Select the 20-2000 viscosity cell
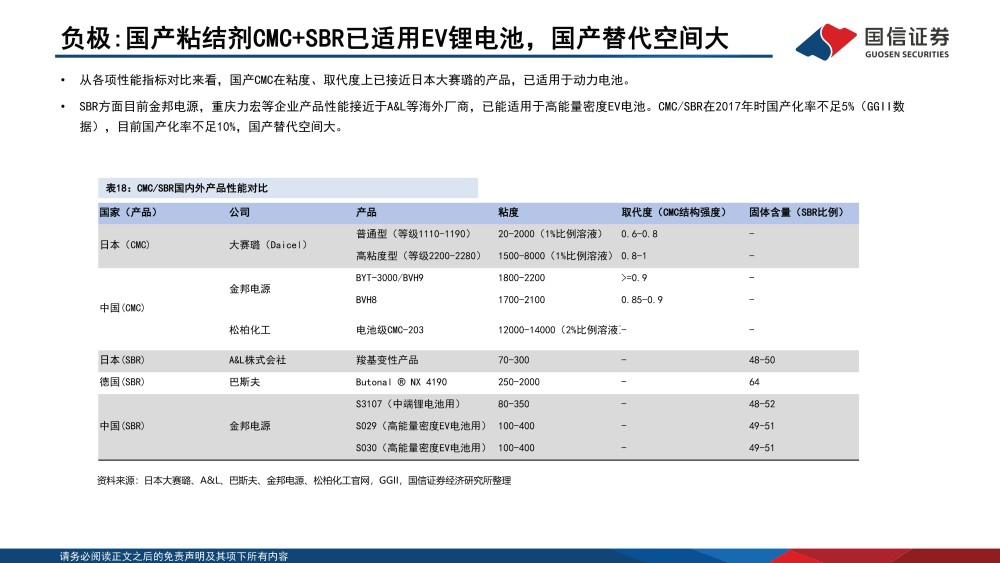Image resolution: width=1000 pixels, height=563 pixels. tap(550, 234)
